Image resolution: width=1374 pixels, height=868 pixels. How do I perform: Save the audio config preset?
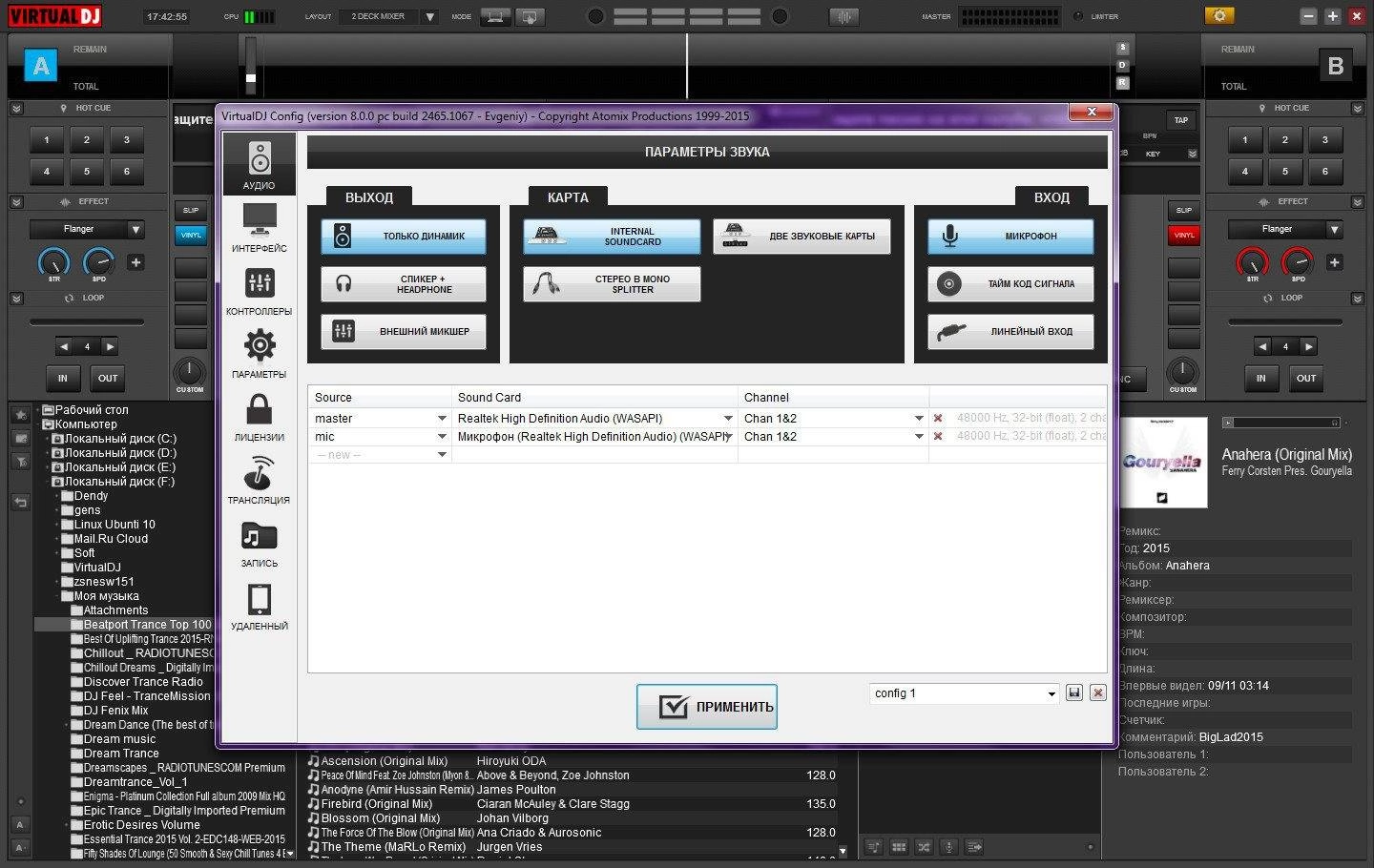(x=1074, y=693)
